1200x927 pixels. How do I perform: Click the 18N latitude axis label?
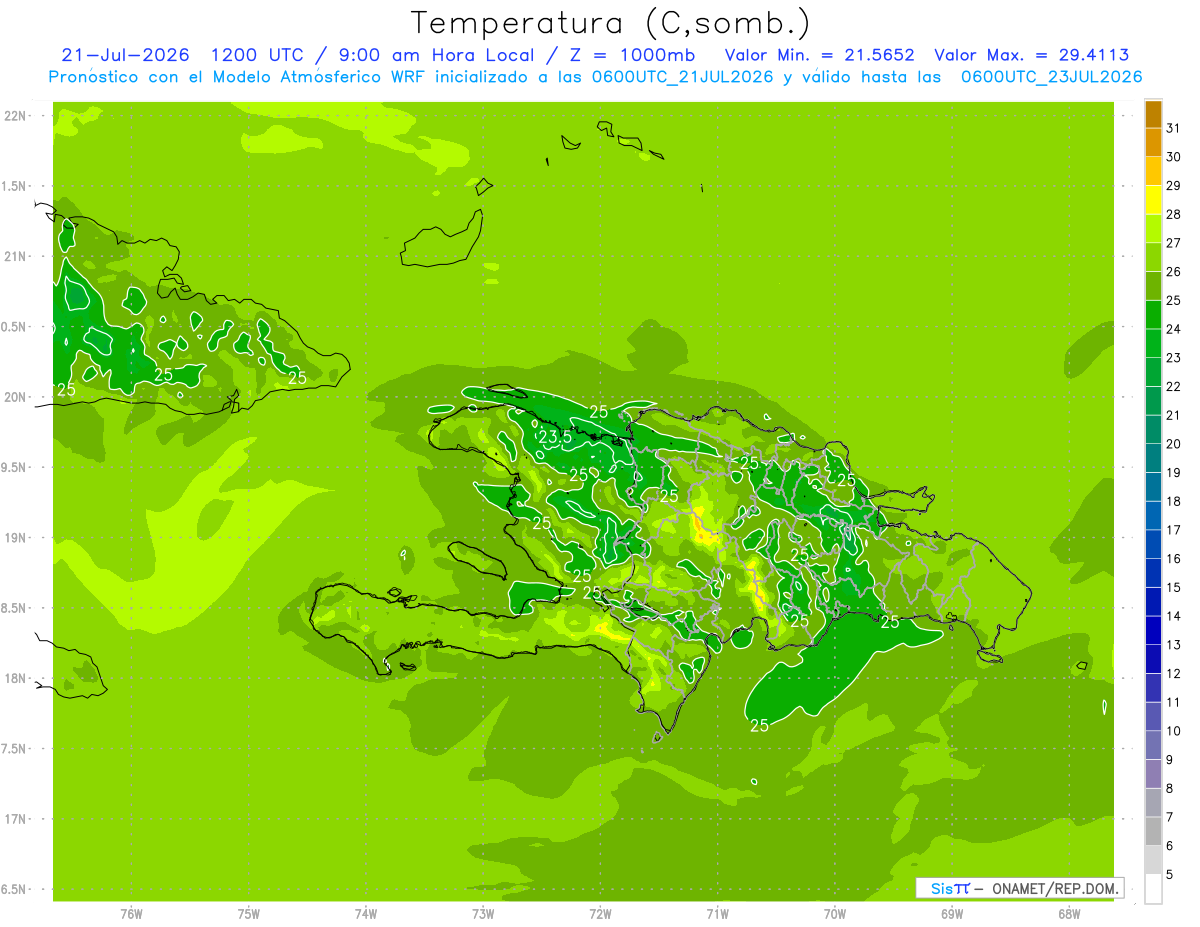click(x=14, y=679)
